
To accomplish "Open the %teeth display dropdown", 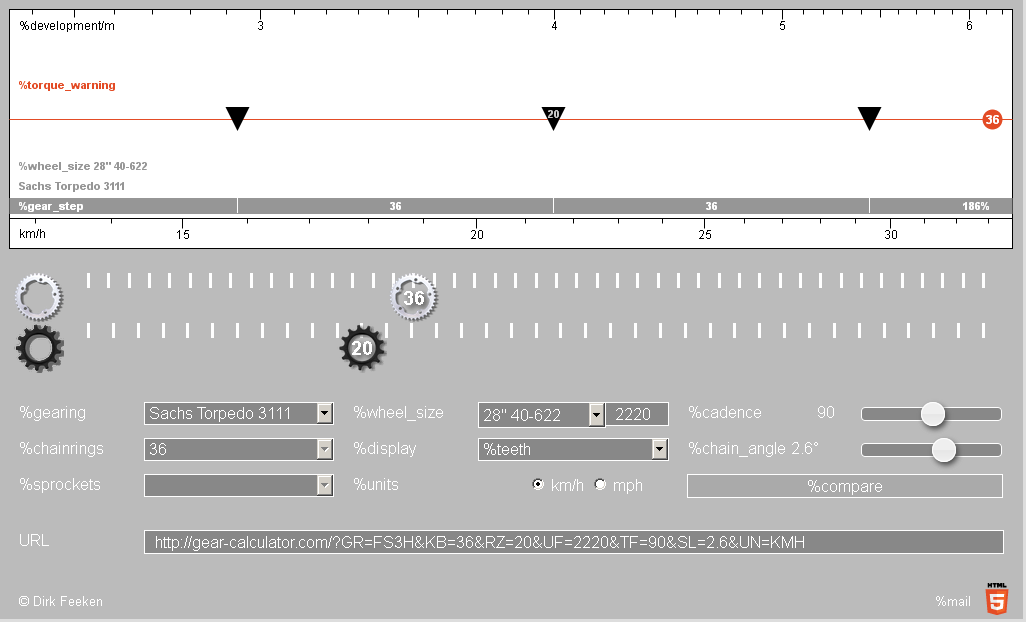I will click(572, 450).
